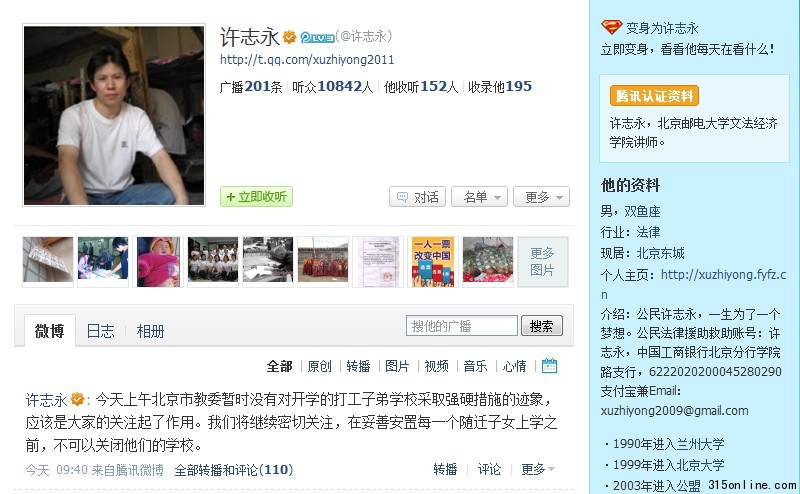
Task: Click the calendar icon beside 心情 filter
Action: [549, 365]
